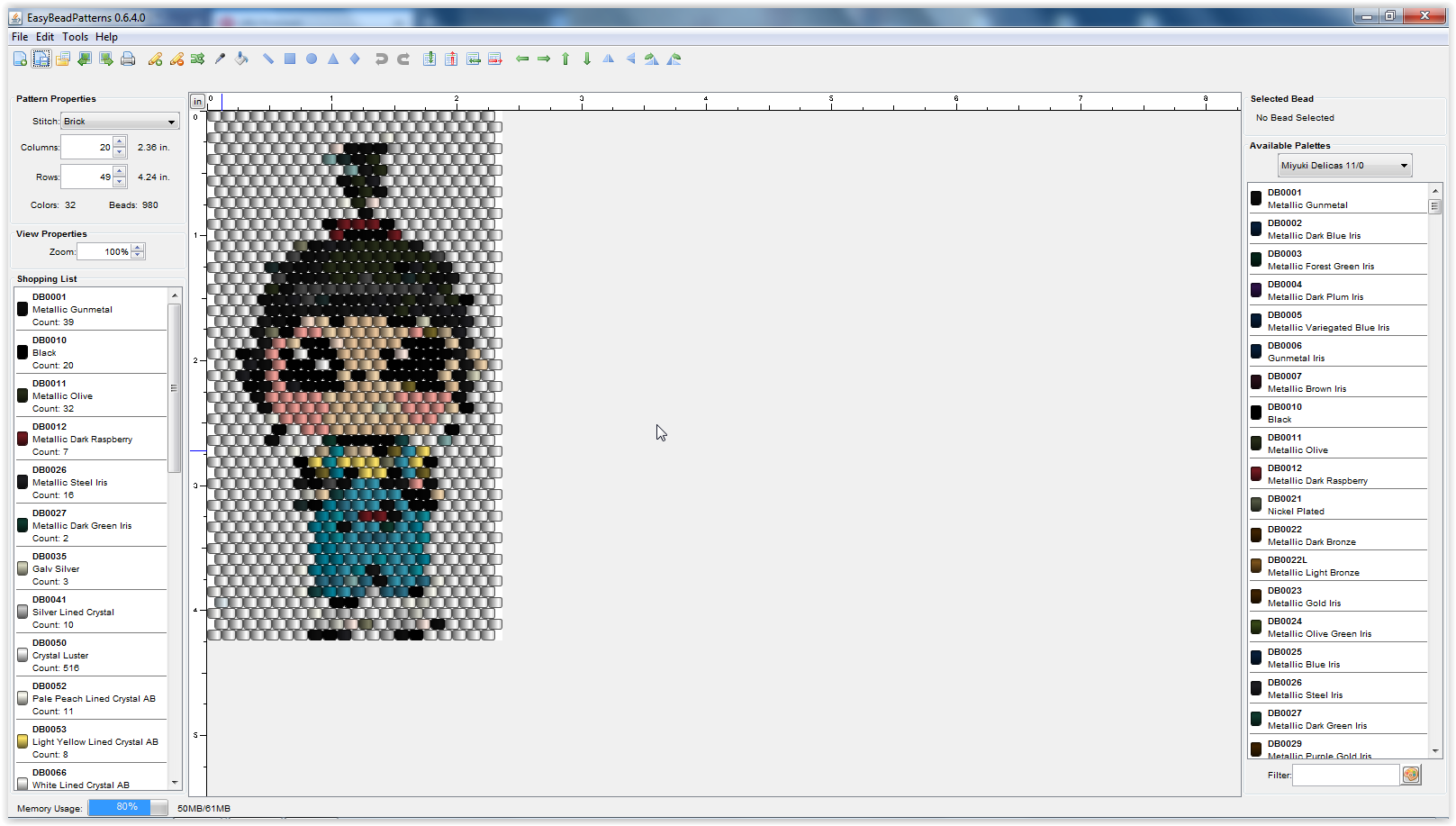Toggle the rectangular selection tool
This screenshot has height=826, width=1456.
[x=41, y=59]
